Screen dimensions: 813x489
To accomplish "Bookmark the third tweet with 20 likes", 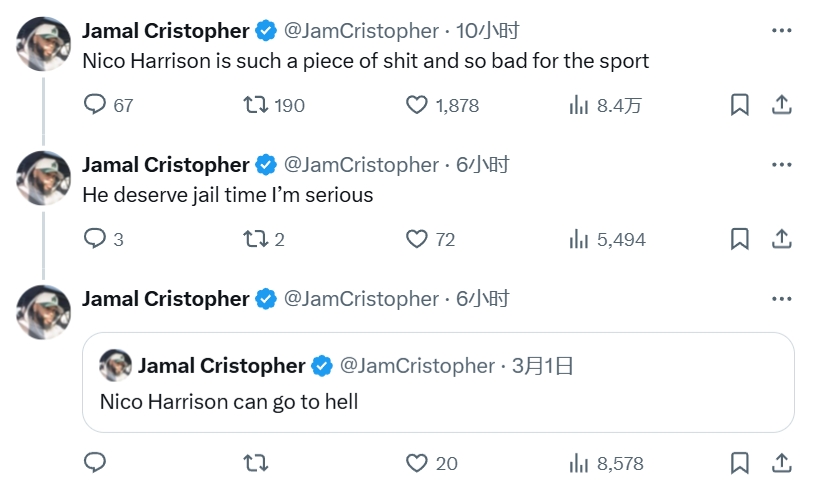I will coord(740,463).
